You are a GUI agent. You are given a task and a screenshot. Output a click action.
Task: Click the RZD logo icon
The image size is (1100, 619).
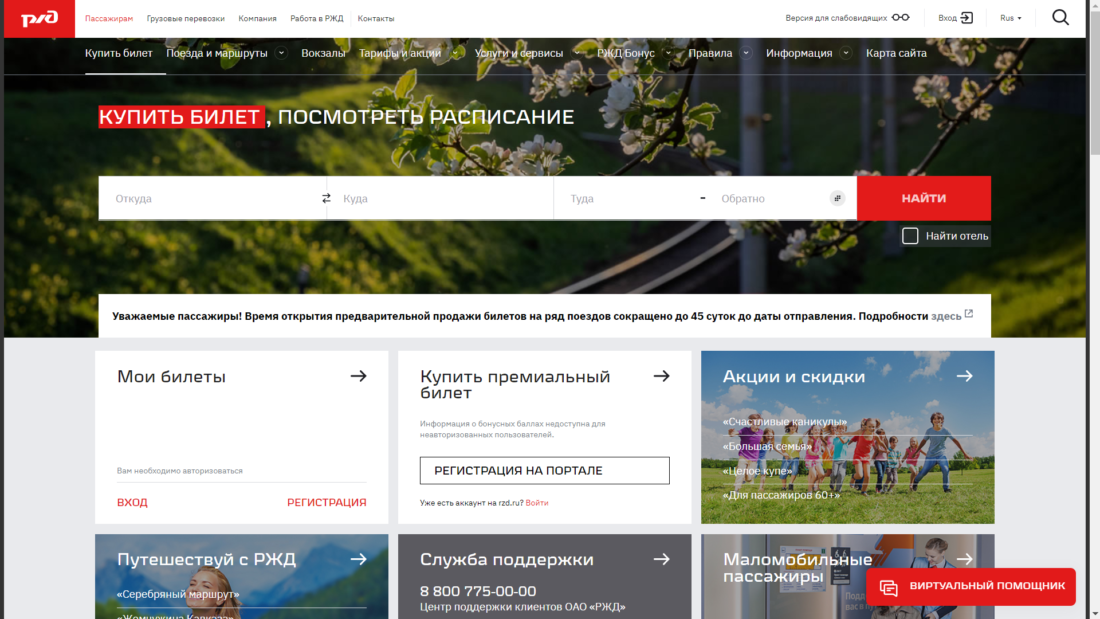click(x=39, y=18)
